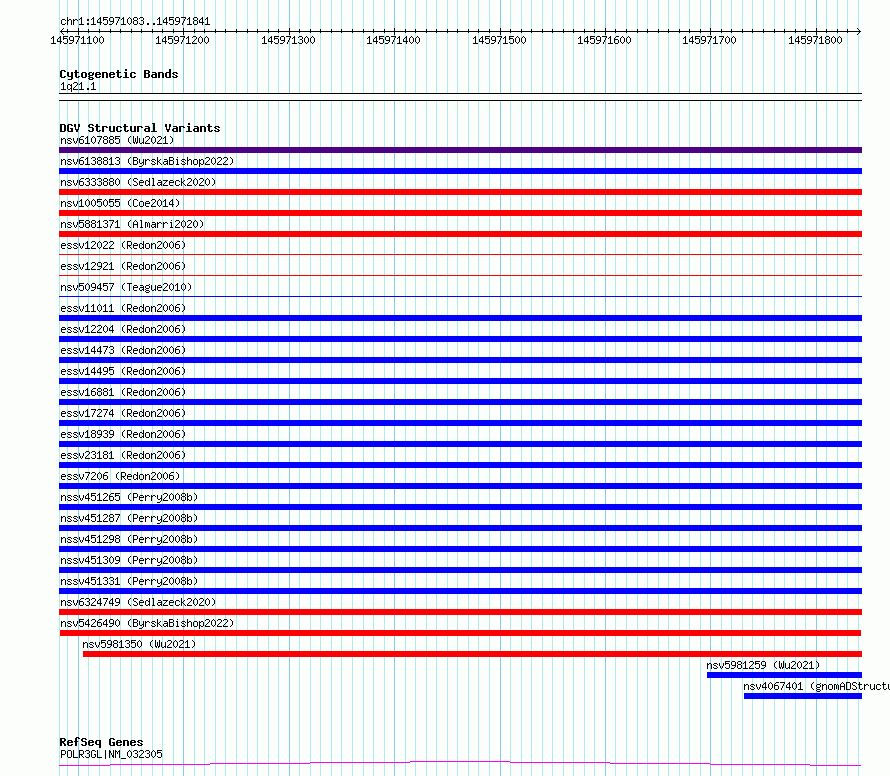Click the nsv1005055 (Coe2014) label

(x=120, y=203)
